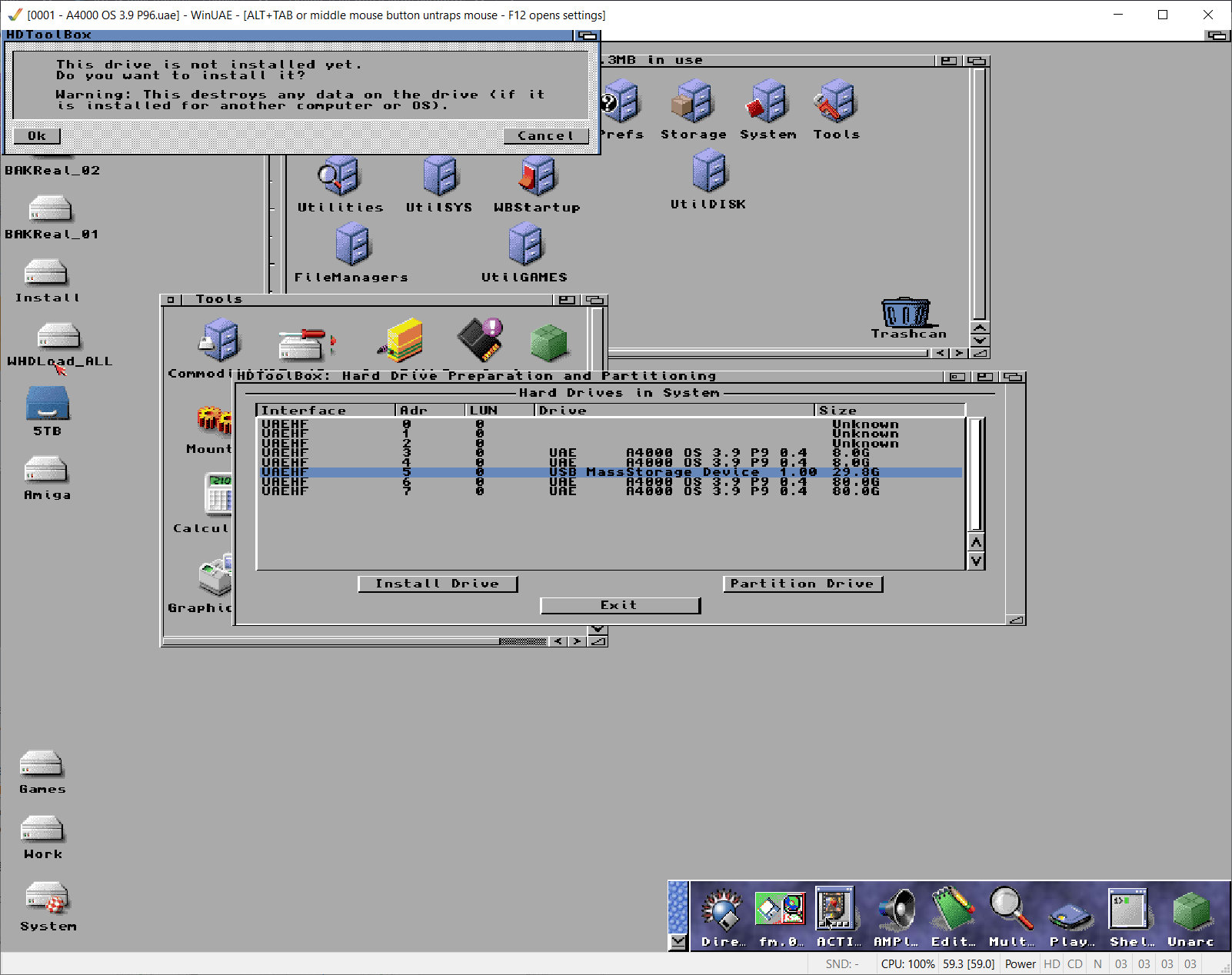The height and width of the screenshot is (975, 1232).
Task: Click Tools window scroll right arrow
Action: pyautogui.click(x=576, y=641)
